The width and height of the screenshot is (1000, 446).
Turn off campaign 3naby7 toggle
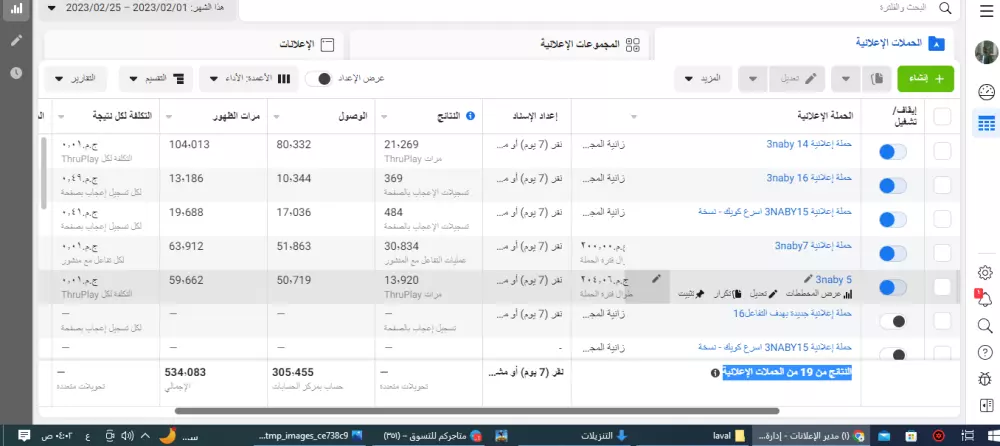click(892, 253)
